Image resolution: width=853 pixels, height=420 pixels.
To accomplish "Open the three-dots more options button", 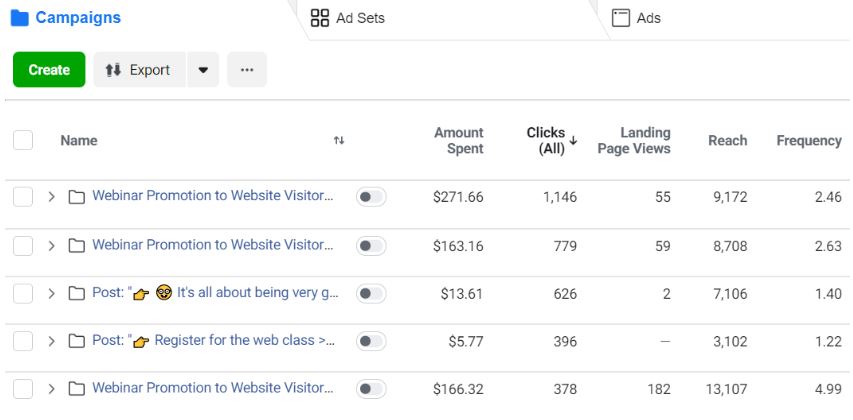I will [247, 70].
